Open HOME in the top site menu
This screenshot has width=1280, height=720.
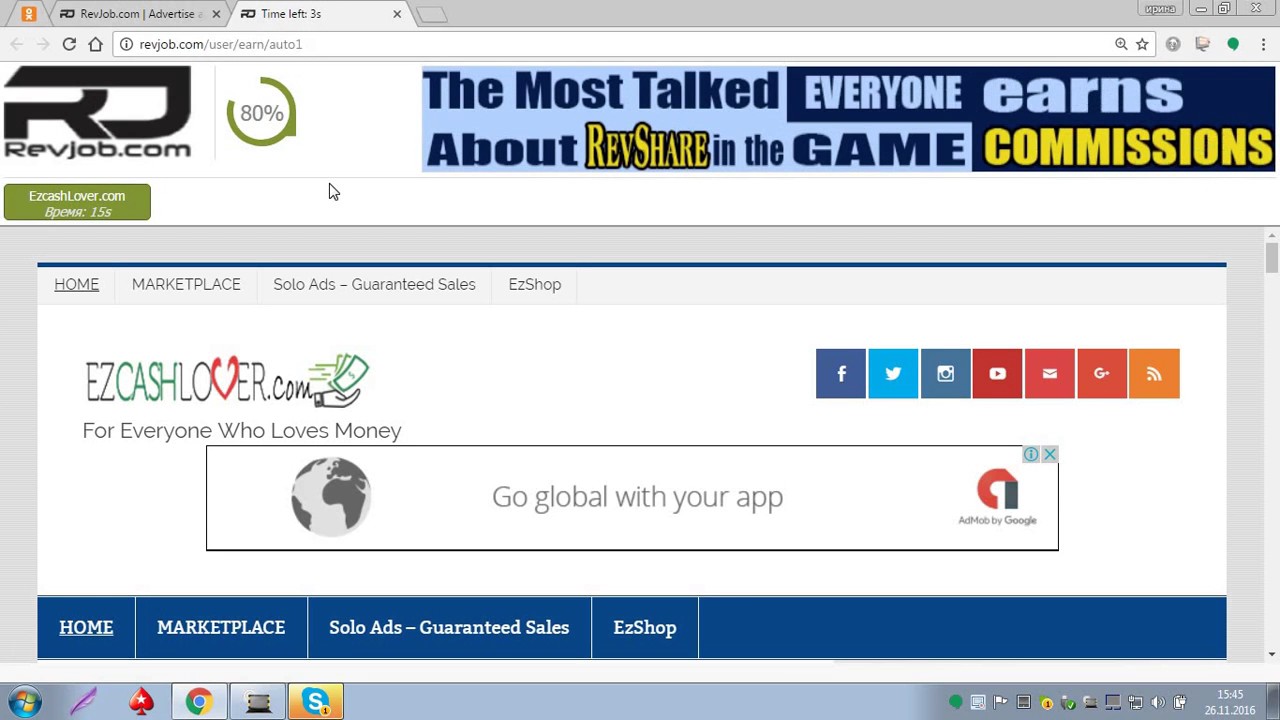coord(77,284)
